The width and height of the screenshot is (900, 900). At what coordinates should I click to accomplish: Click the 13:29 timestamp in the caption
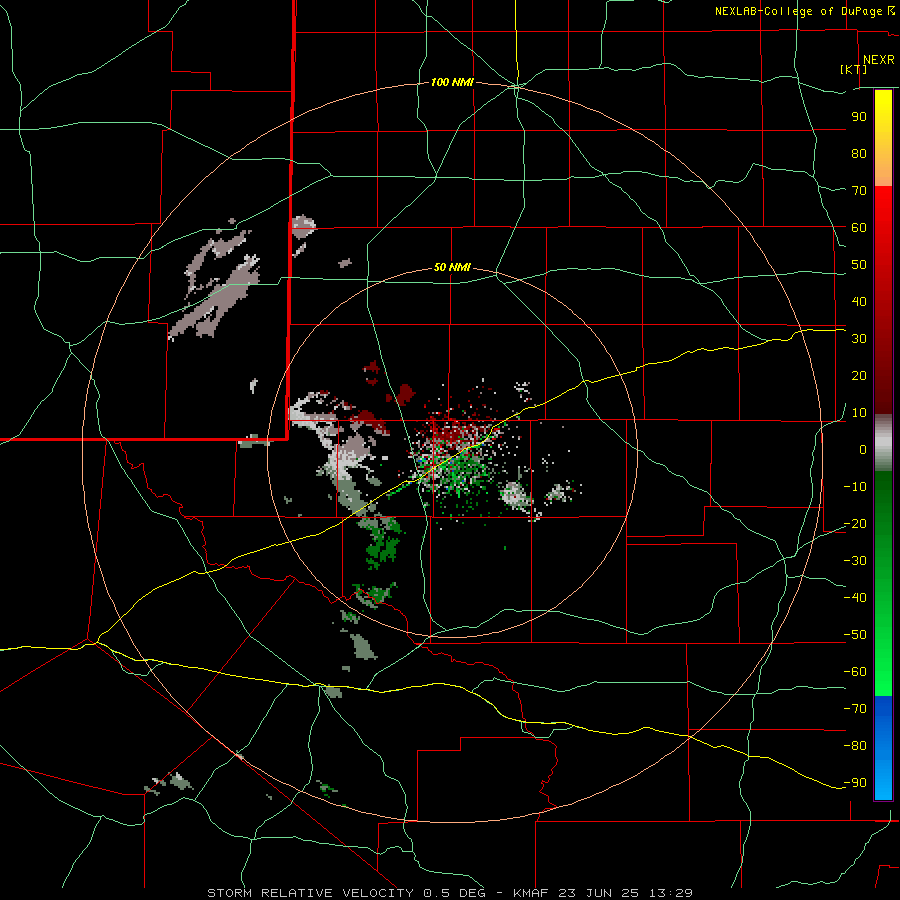pos(671,893)
